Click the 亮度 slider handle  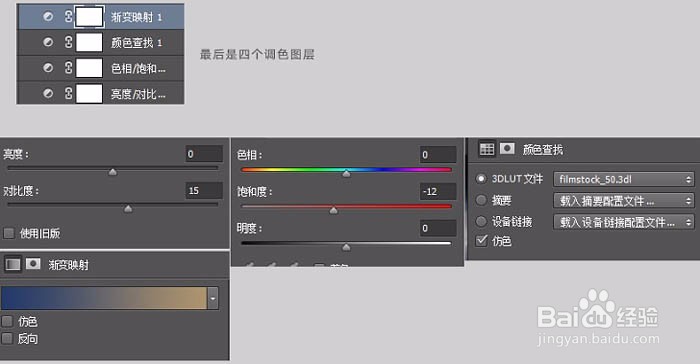pos(112,172)
